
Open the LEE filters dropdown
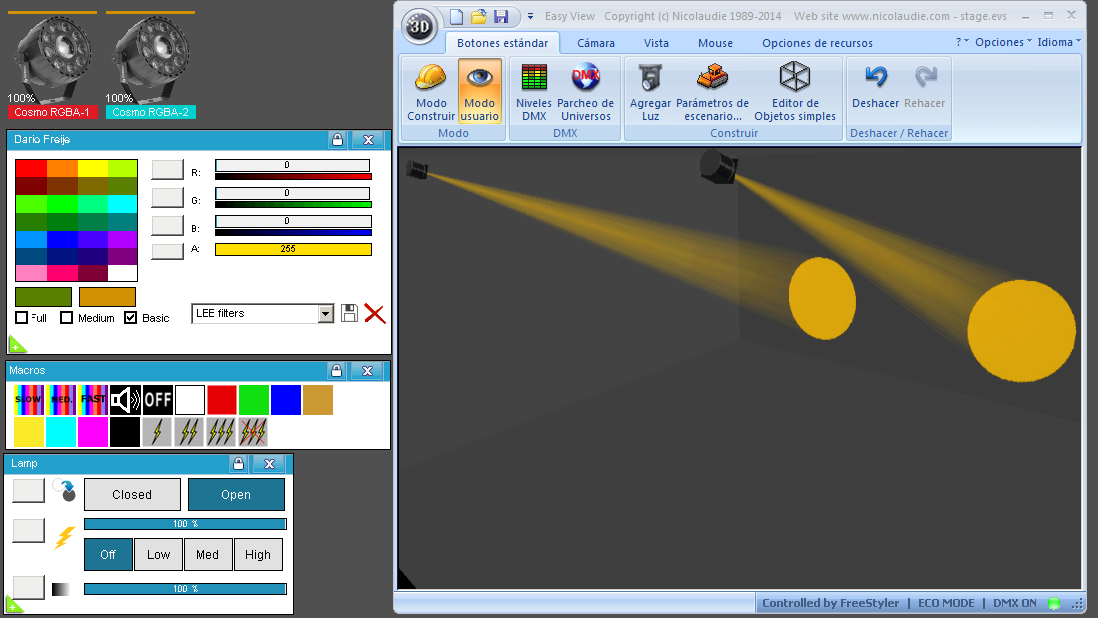[x=325, y=314]
